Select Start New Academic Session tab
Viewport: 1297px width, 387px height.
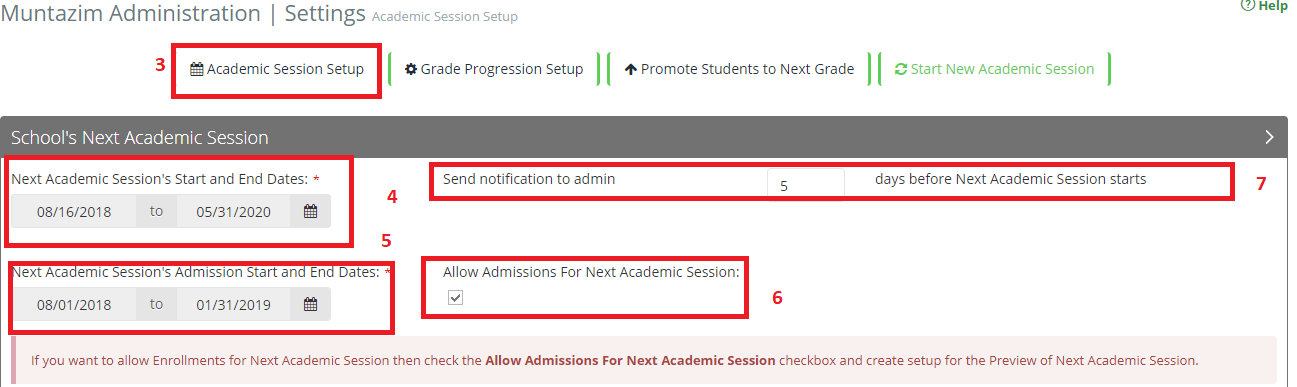coord(994,70)
